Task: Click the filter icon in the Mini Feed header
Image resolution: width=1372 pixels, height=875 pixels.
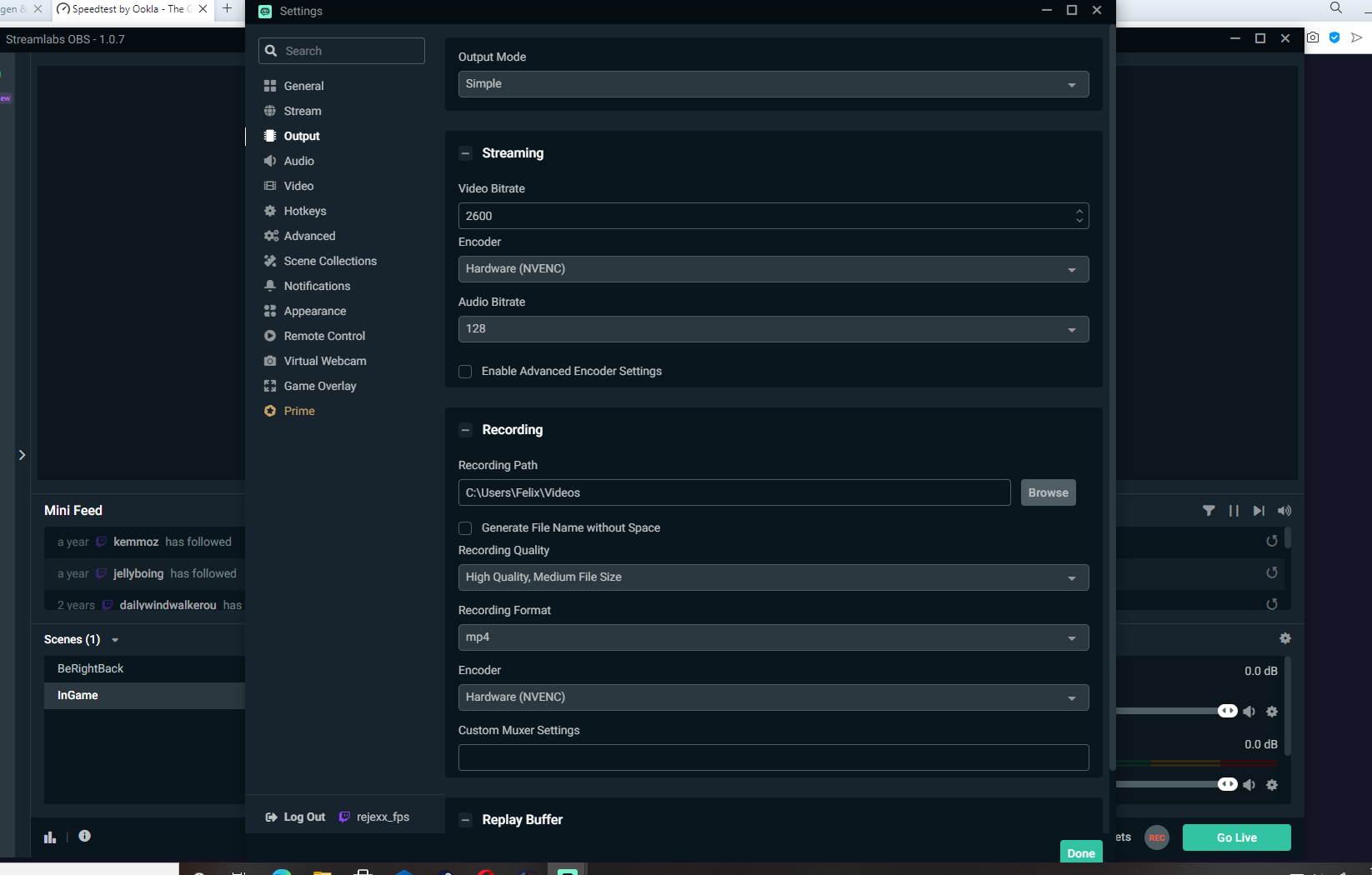Action: 1209,511
